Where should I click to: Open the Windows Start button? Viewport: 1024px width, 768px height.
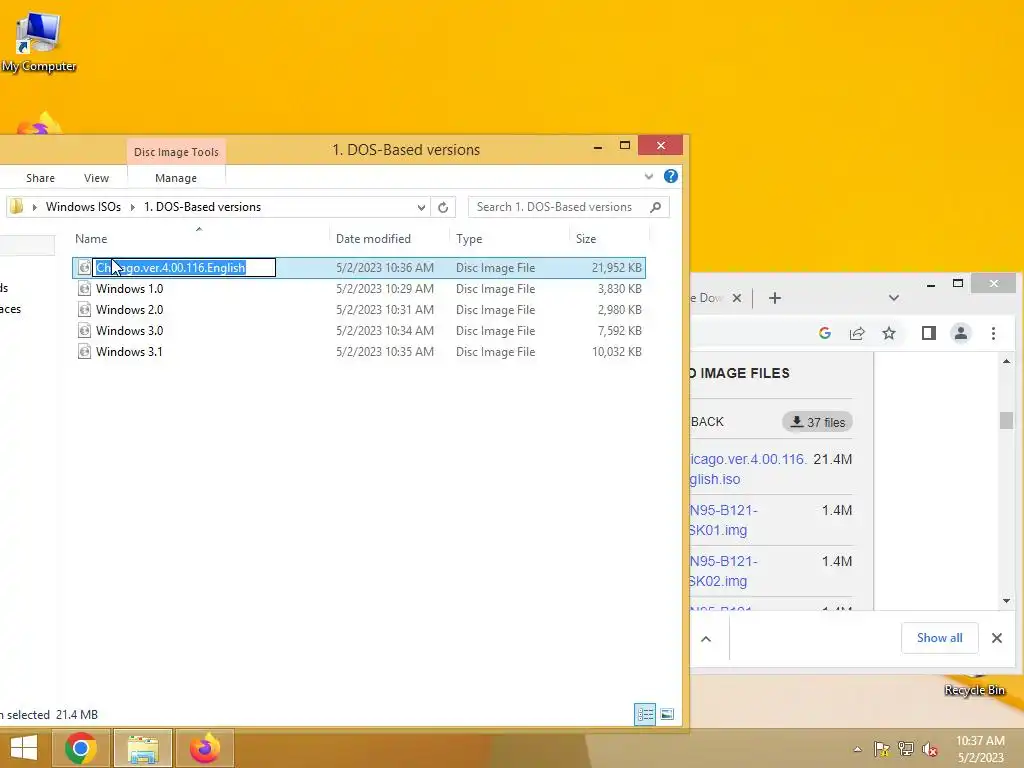pos(24,748)
